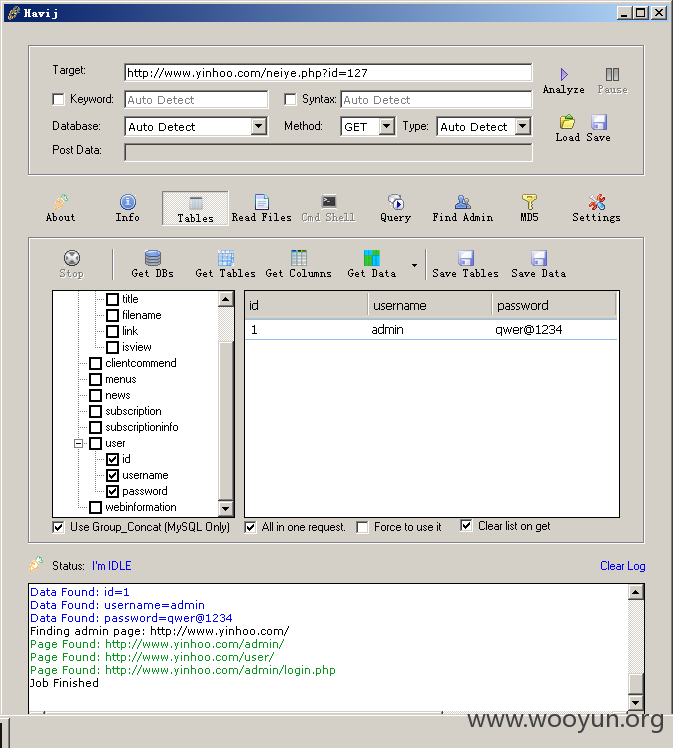
Task: Open the MD5 tool
Action: pyautogui.click(x=529, y=208)
